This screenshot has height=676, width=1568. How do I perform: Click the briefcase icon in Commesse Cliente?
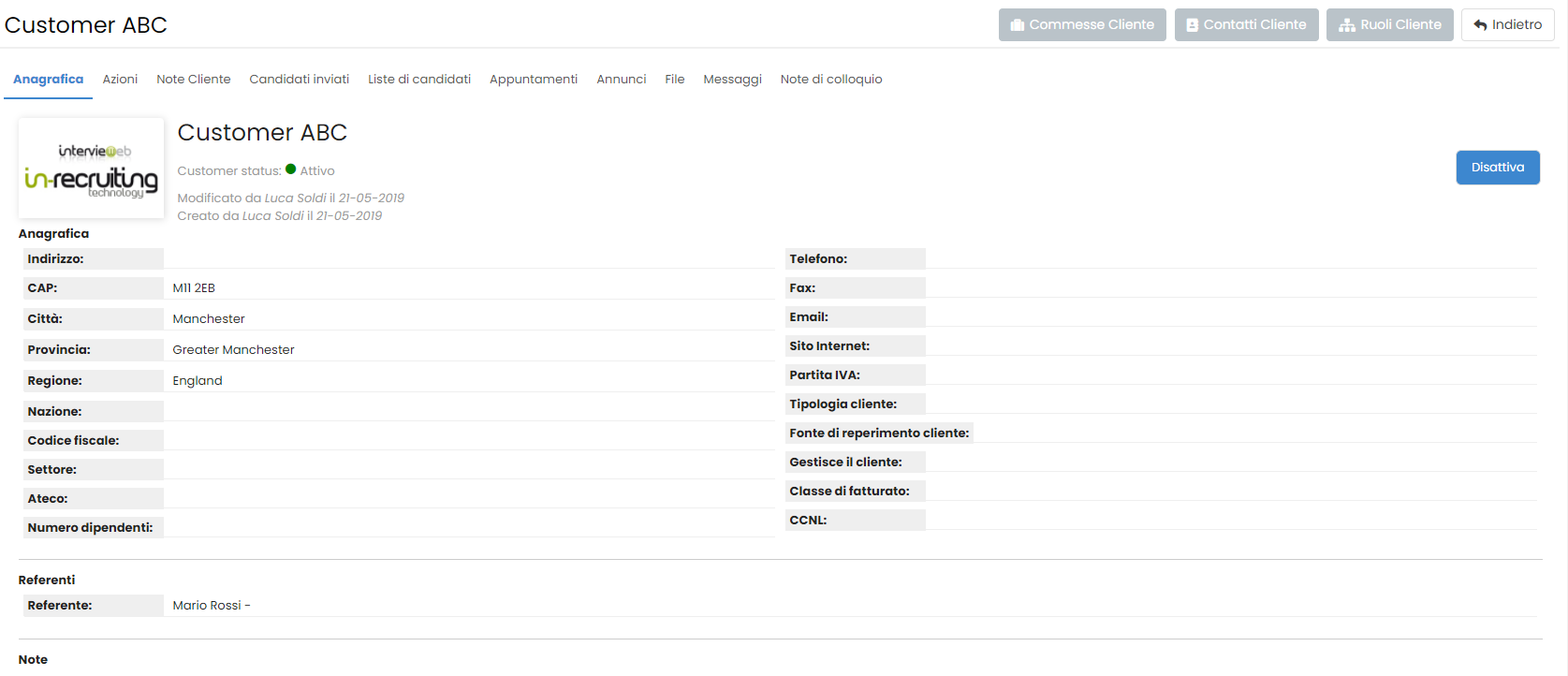click(1018, 25)
